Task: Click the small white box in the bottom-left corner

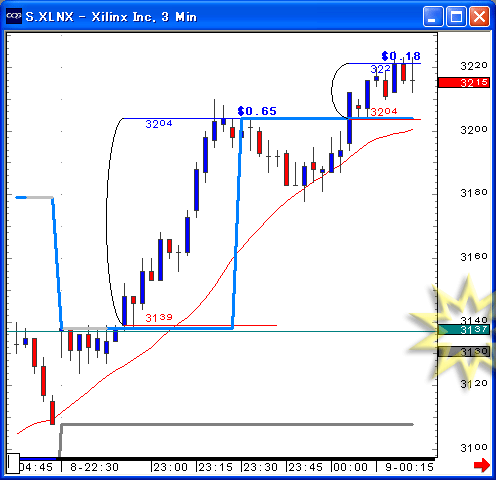Action: click(13, 463)
